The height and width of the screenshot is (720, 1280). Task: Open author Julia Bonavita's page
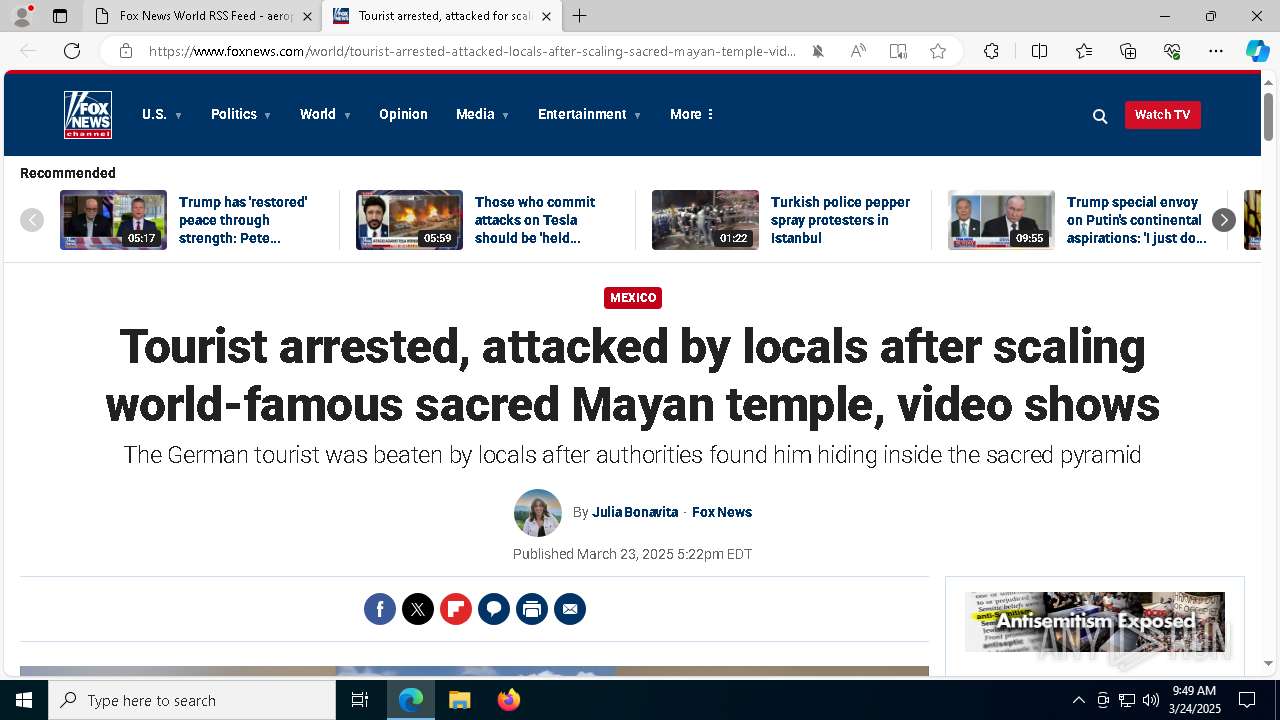pos(635,512)
